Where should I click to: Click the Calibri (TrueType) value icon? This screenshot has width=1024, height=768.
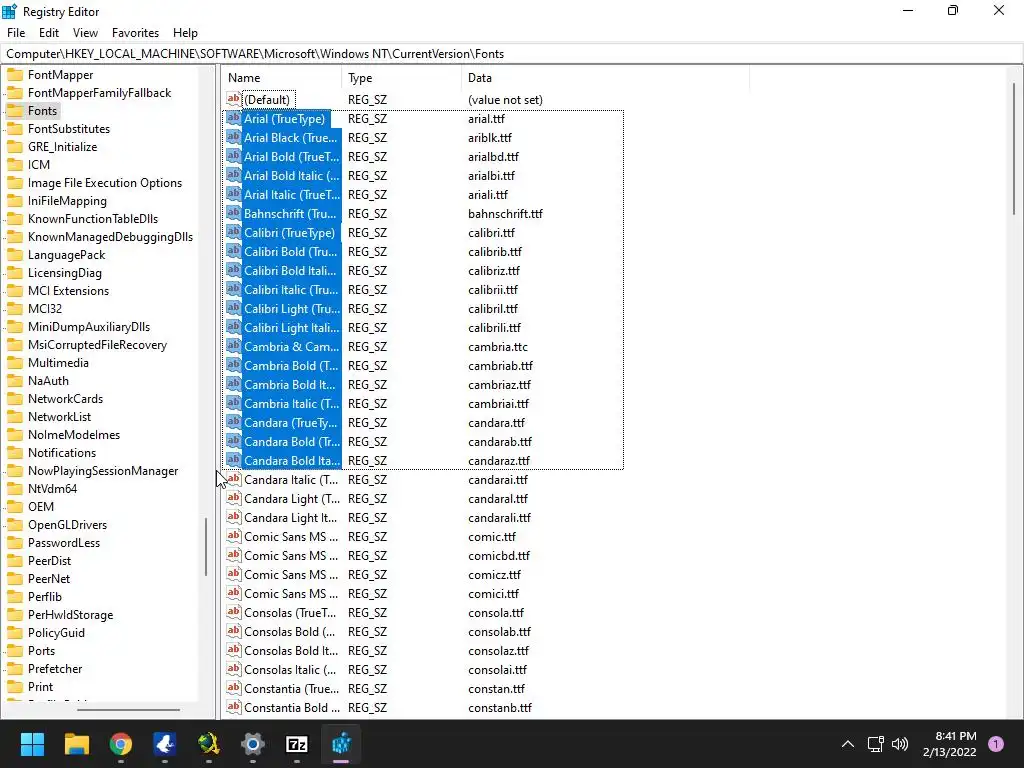coord(233,232)
